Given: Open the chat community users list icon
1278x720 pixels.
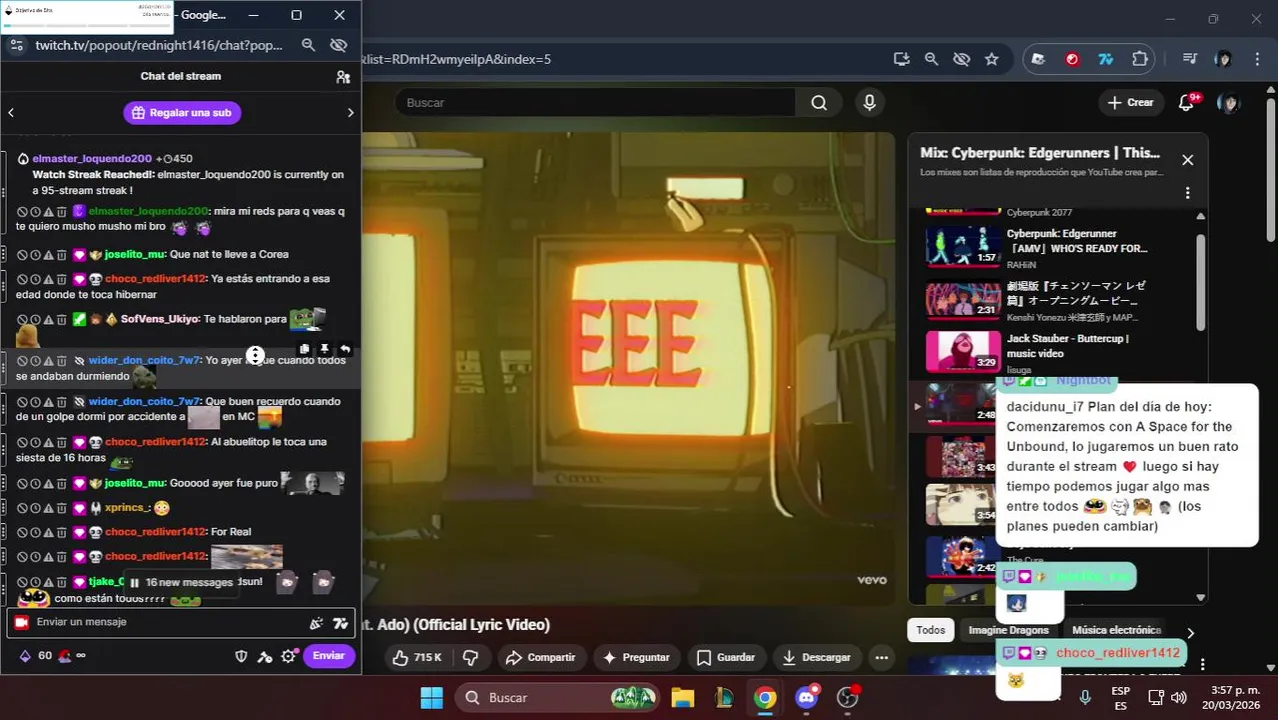Looking at the screenshot, I should point(343,77).
